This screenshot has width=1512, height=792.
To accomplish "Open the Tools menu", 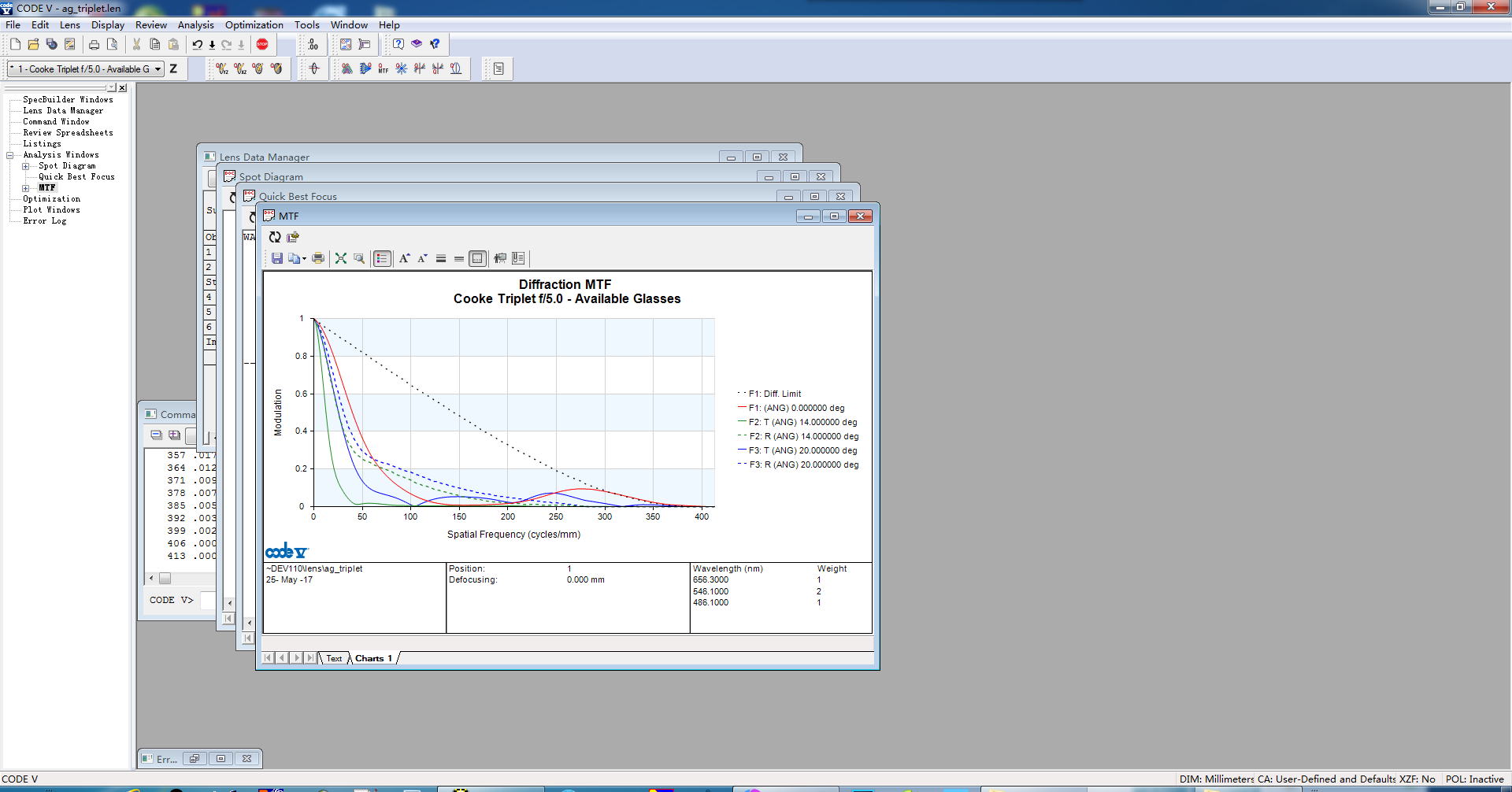I will pyautogui.click(x=307, y=24).
